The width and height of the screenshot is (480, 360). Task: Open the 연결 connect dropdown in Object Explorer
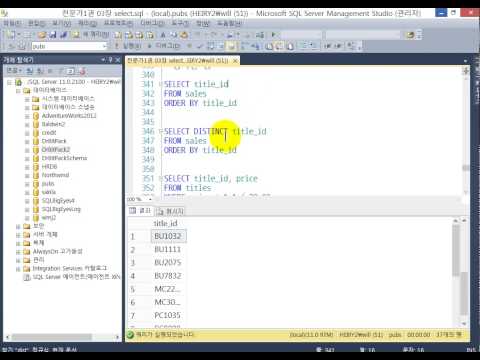click(14, 71)
